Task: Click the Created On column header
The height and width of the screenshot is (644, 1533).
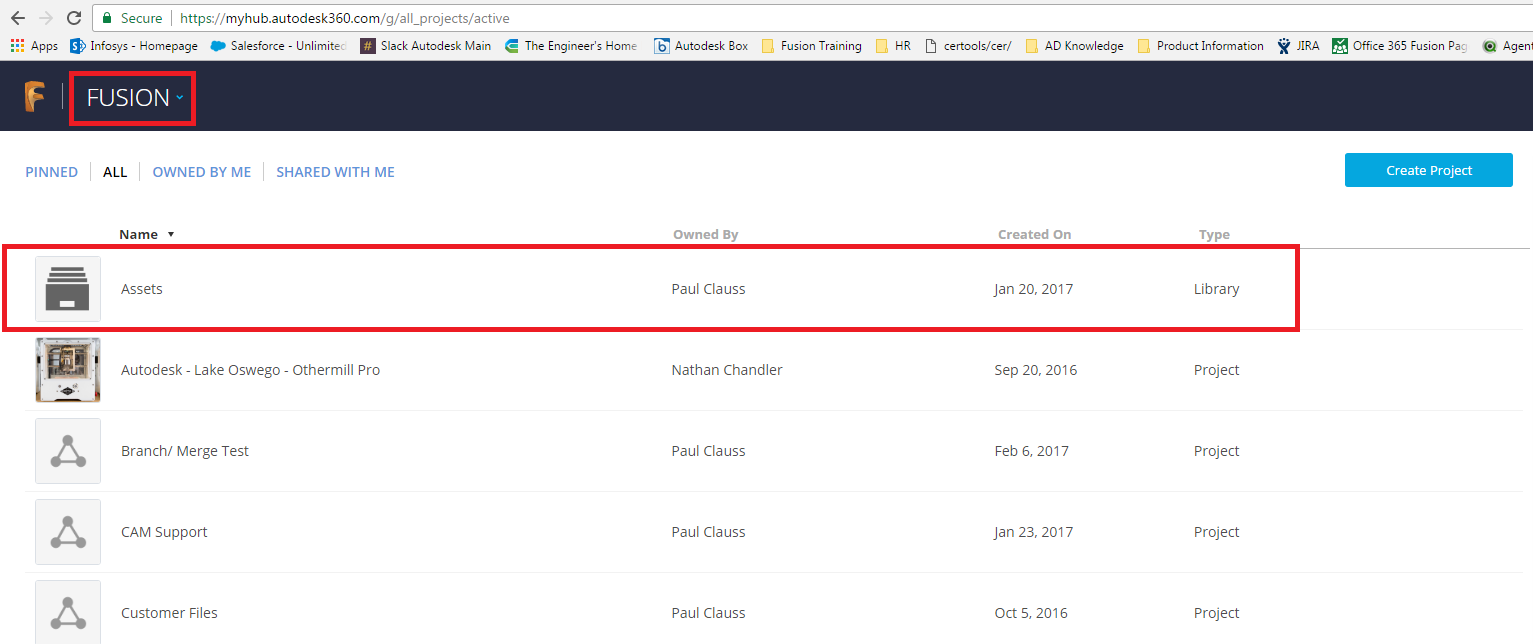Action: (x=1034, y=235)
